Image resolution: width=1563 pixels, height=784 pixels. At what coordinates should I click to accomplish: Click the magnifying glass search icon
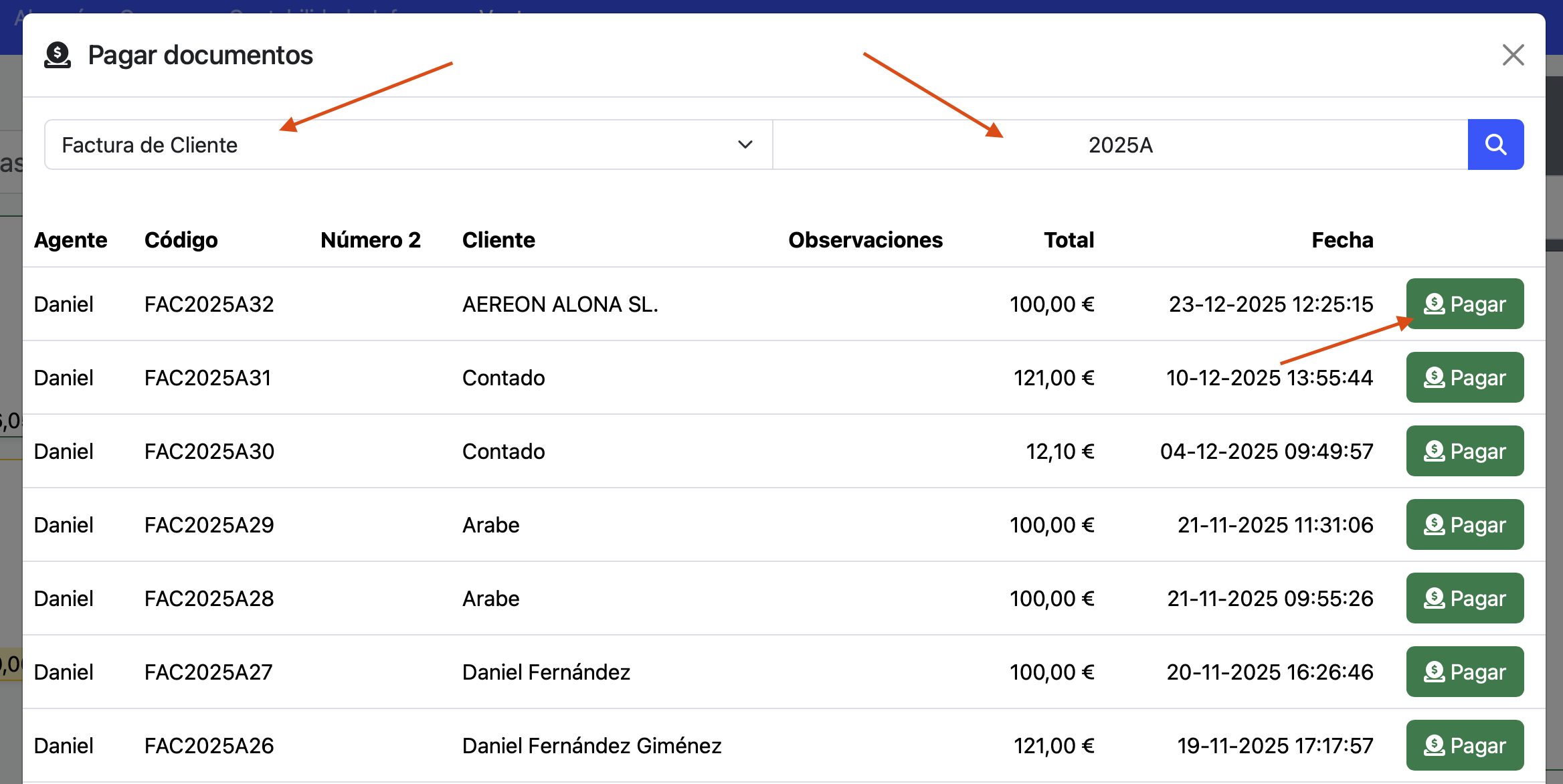click(x=1495, y=144)
